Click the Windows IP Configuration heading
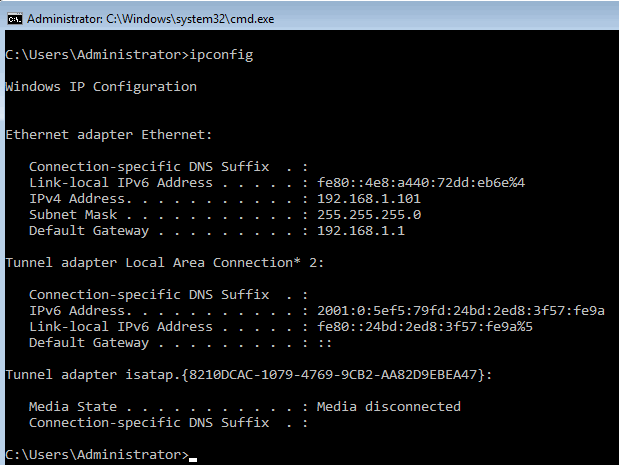619x465 pixels. click(101, 86)
